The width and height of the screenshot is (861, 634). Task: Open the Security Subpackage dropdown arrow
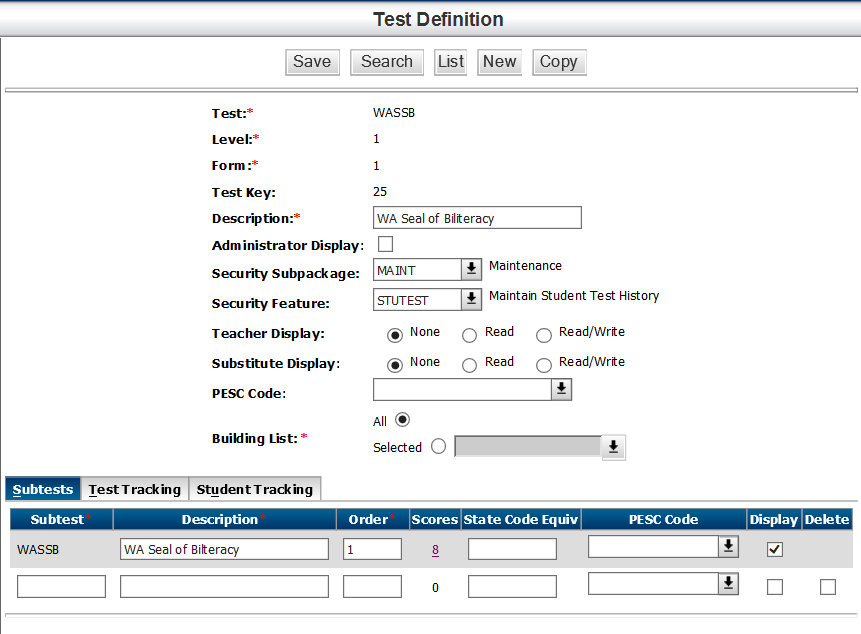(471, 270)
